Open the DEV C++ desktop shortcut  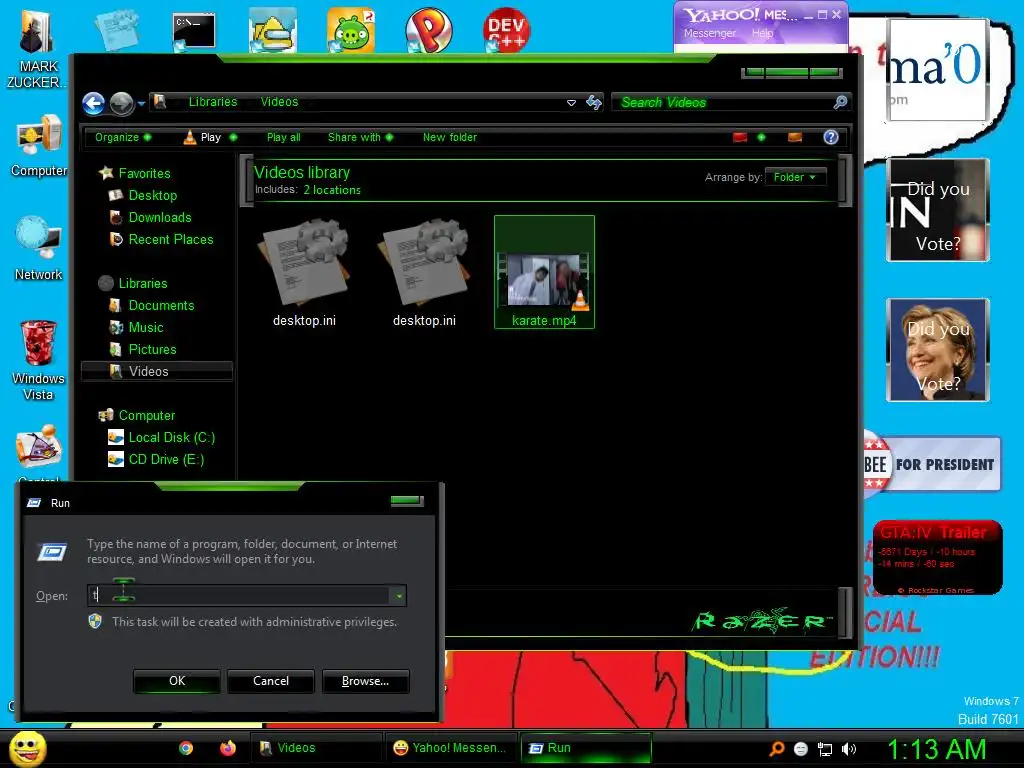pyautogui.click(x=506, y=30)
